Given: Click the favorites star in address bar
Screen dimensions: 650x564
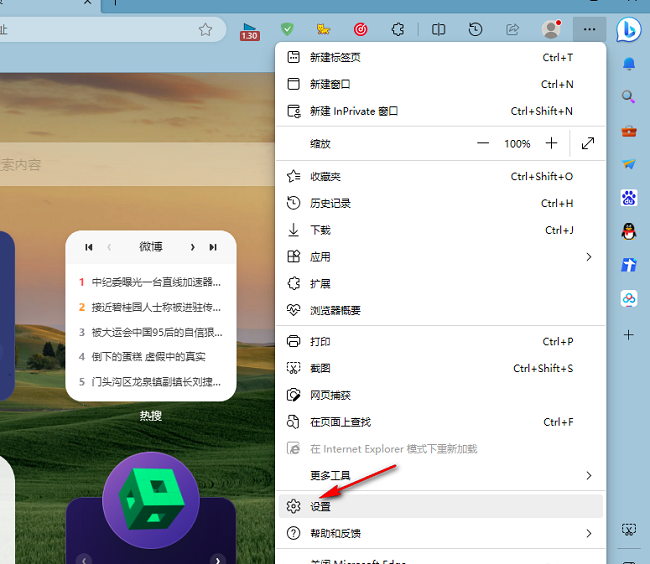Looking at the screenshot, I should pos(205,30).
